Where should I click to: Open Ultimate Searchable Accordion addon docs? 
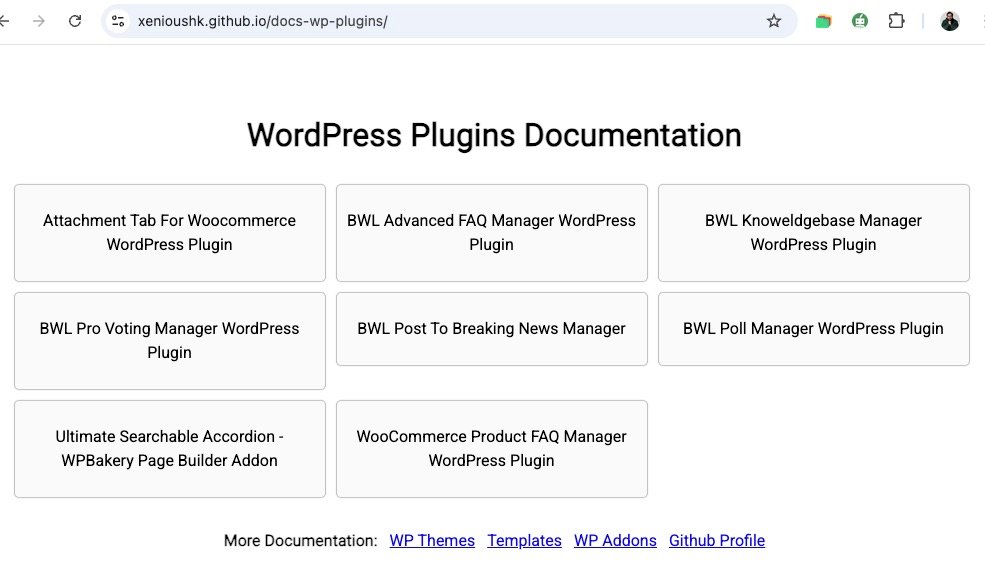pyautogui.click(x=170, y=449)
